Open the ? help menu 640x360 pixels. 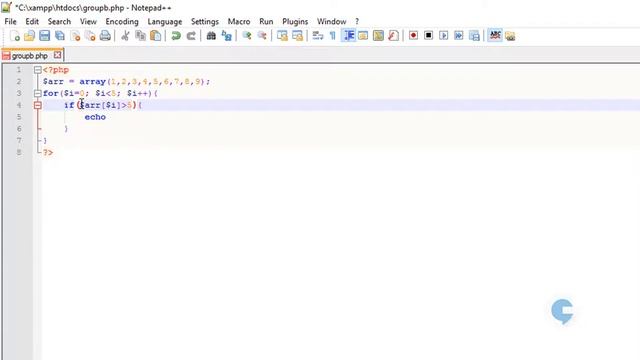357,22
